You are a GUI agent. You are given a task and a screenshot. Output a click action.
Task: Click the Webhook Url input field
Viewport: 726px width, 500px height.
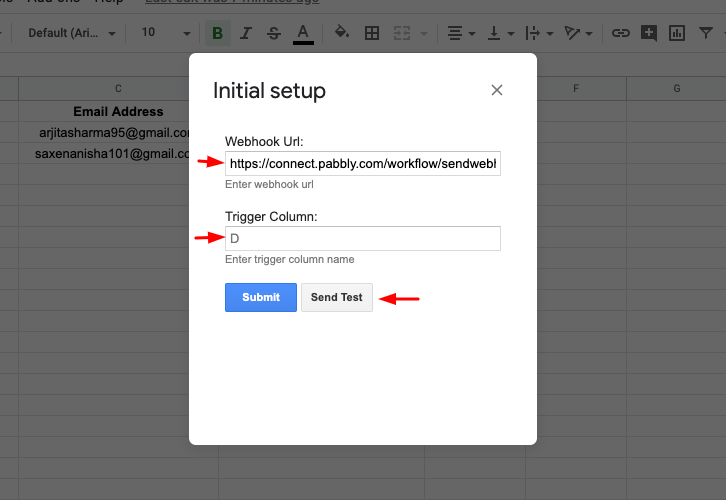(x=363, y=163)
